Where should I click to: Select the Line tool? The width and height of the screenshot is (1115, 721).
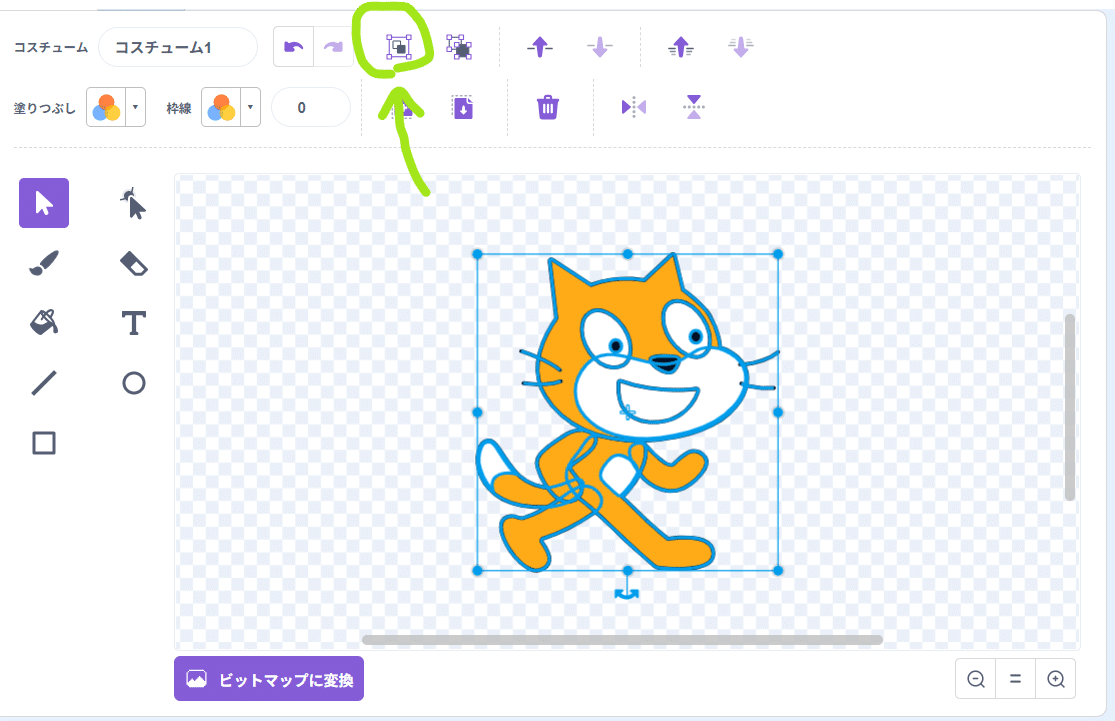click(x=44, y=382)
